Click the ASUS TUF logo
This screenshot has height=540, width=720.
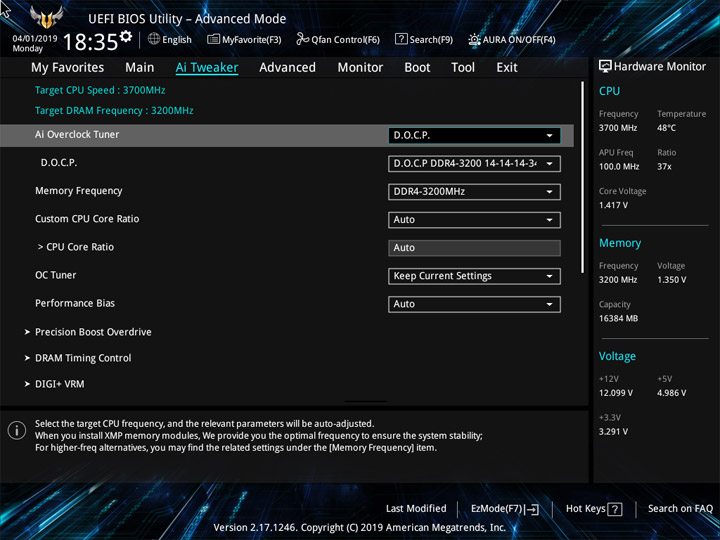pos(46,17)
